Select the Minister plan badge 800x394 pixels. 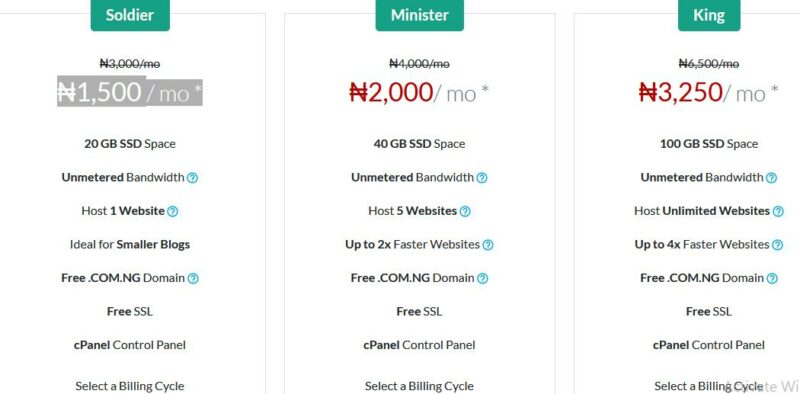419,15
